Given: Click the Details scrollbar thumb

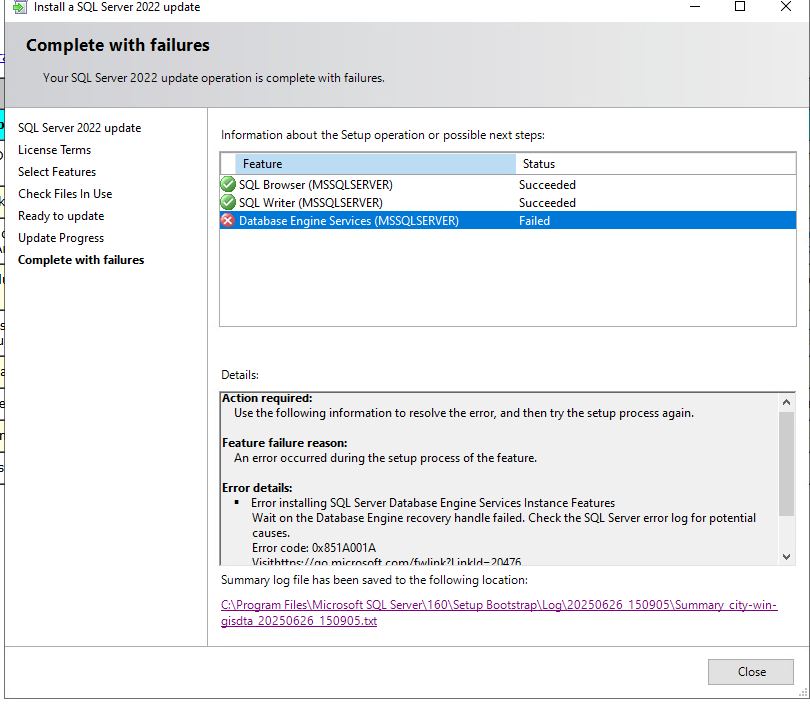Looking at the screenshot, I should coord(786,463).
